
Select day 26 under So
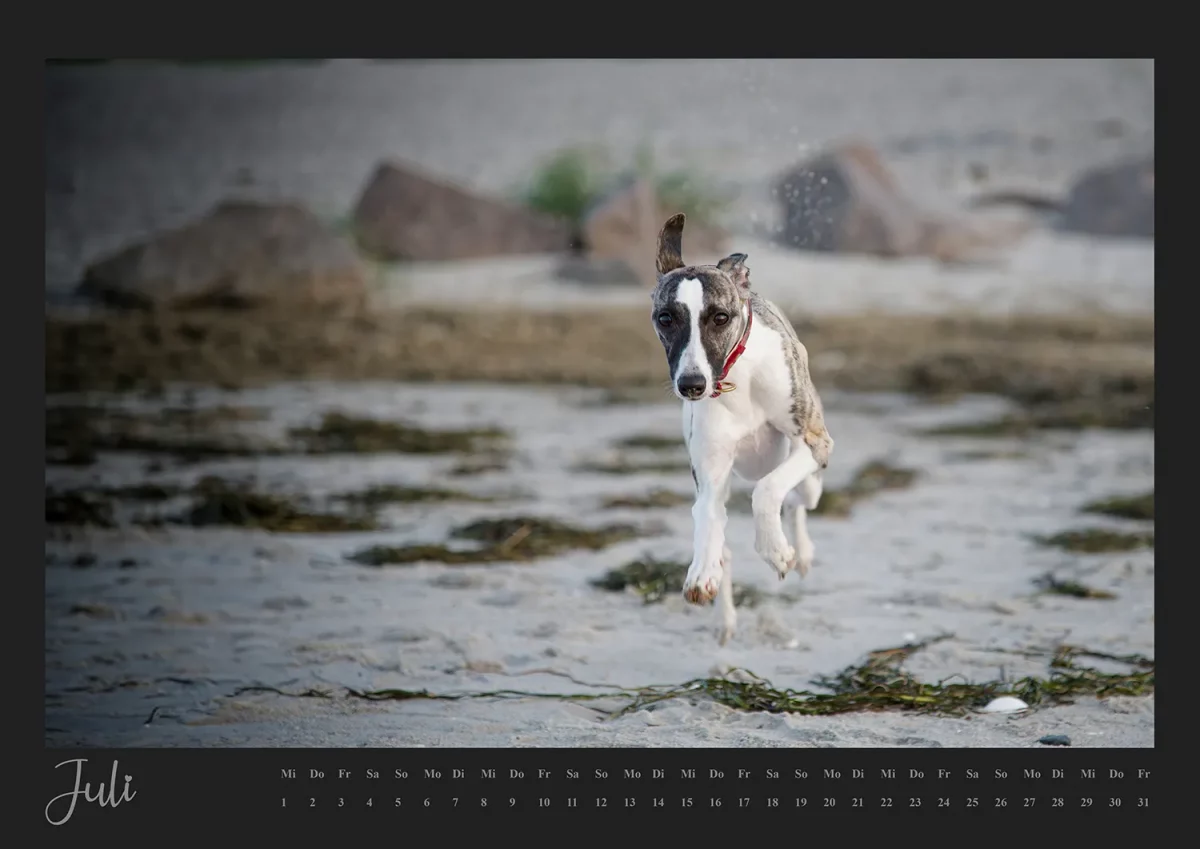click(x=1000, y=802)
